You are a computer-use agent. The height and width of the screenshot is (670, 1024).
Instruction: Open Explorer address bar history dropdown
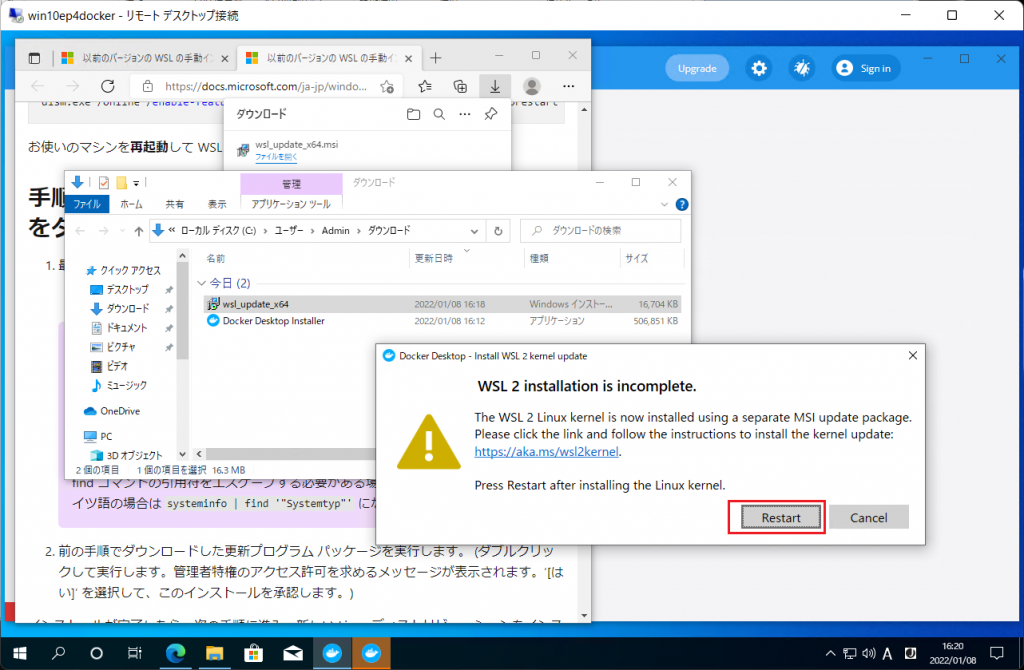(474, 231)
